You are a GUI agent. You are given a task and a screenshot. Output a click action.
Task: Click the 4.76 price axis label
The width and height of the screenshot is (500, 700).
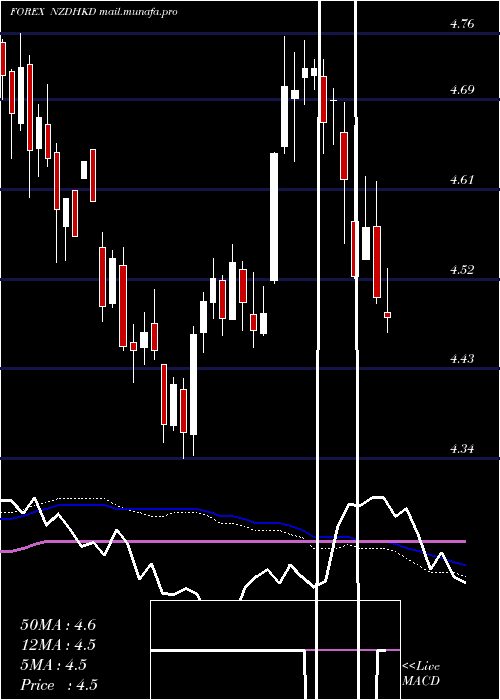click(x=462, y=24)
